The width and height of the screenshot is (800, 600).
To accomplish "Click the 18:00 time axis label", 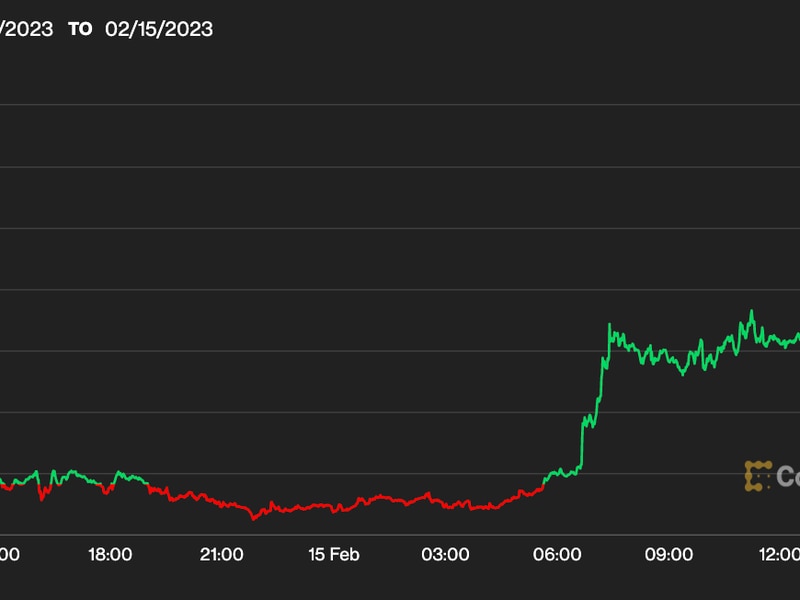I will pos(110,554).
